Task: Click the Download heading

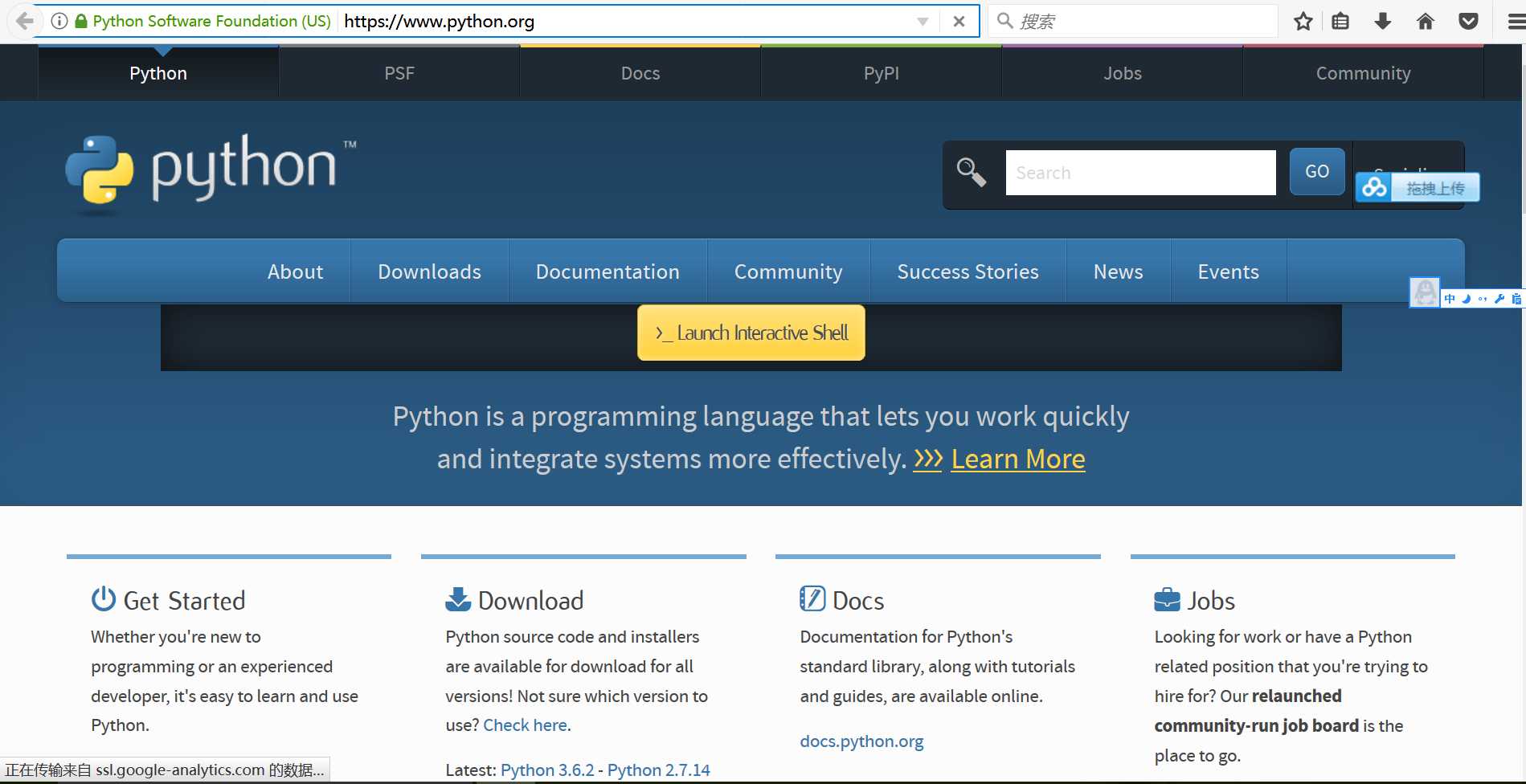Action: (531, 601)
